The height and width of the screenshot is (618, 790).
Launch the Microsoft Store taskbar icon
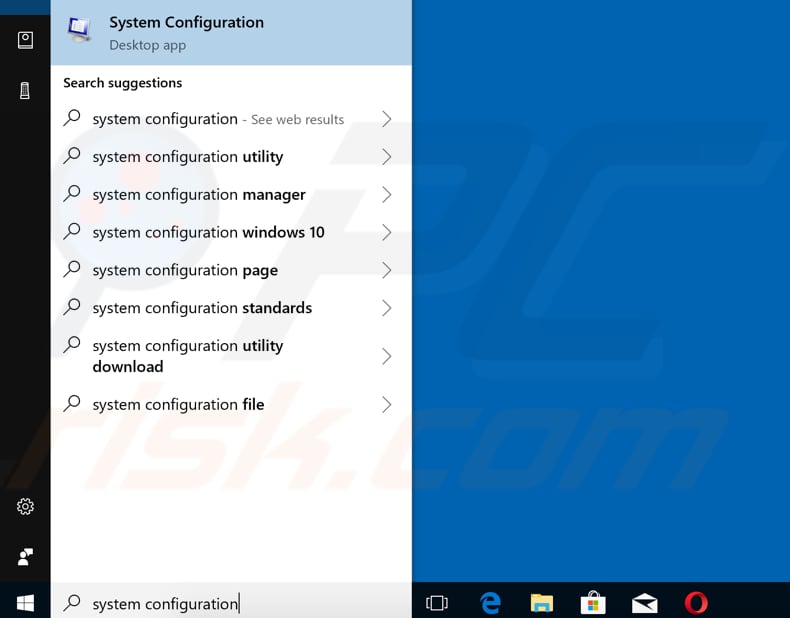tap(593, 603)
